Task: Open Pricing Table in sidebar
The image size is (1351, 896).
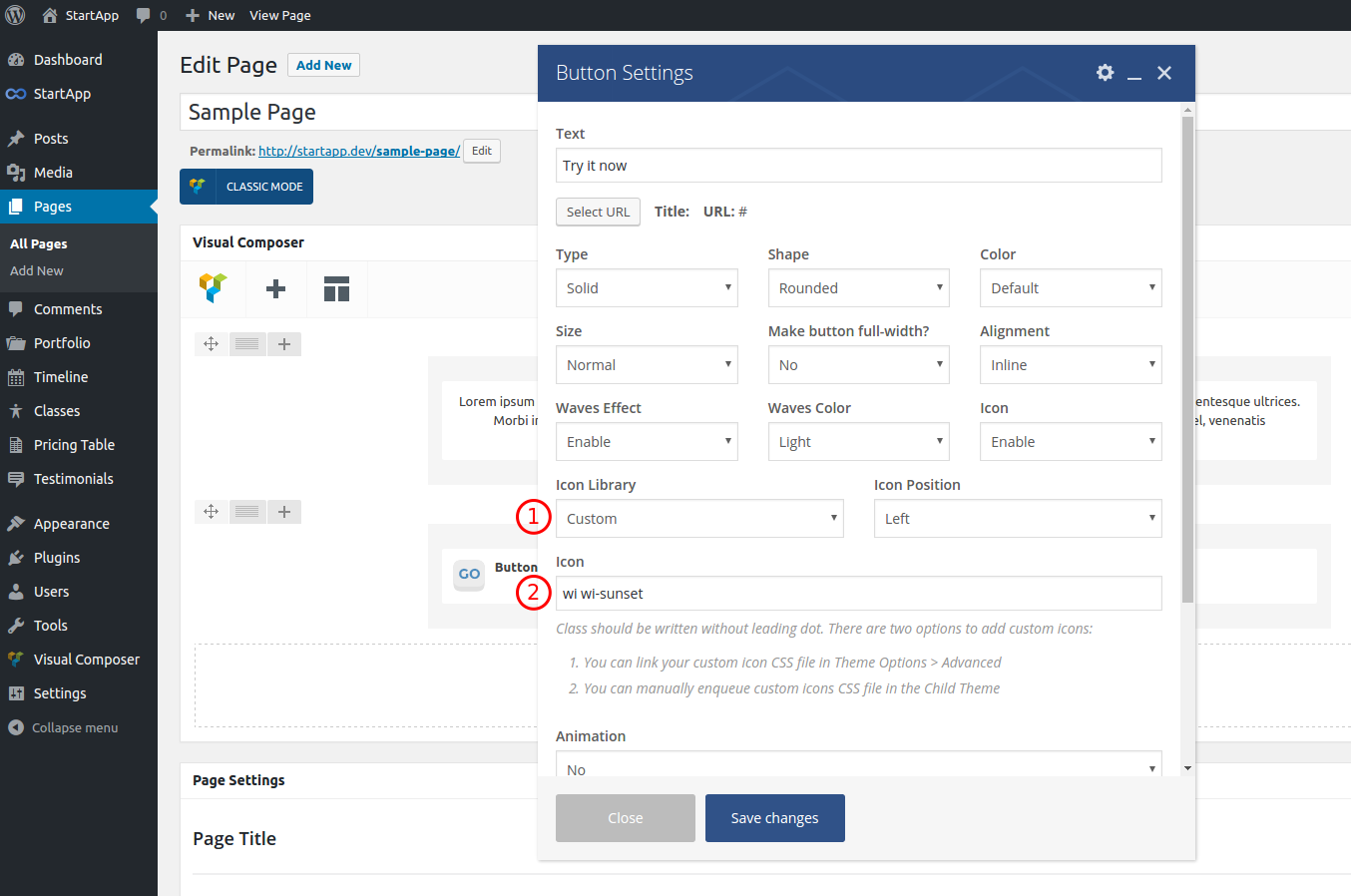Action: click(79, 445)
